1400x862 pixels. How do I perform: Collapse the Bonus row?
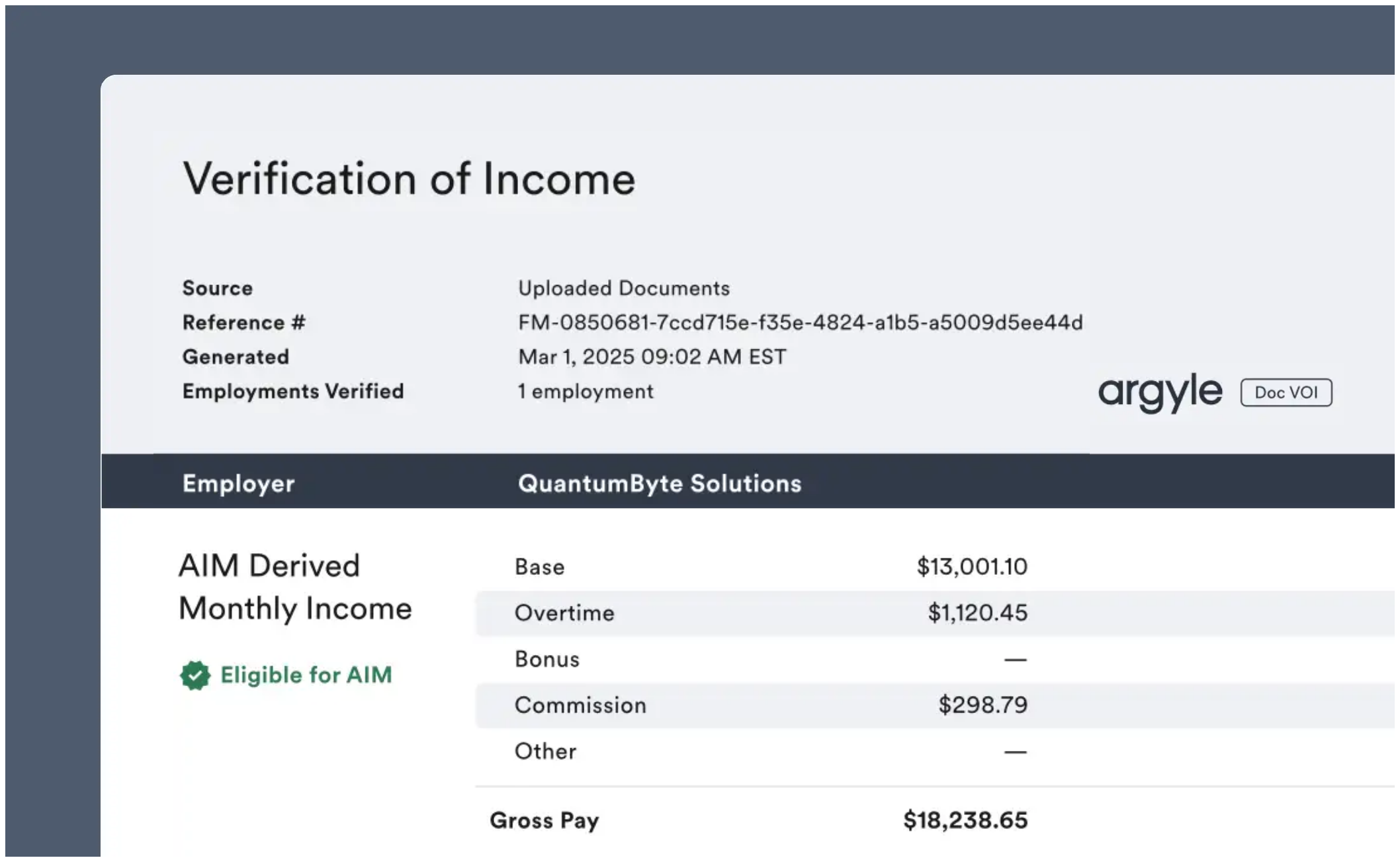coord(547,659)
